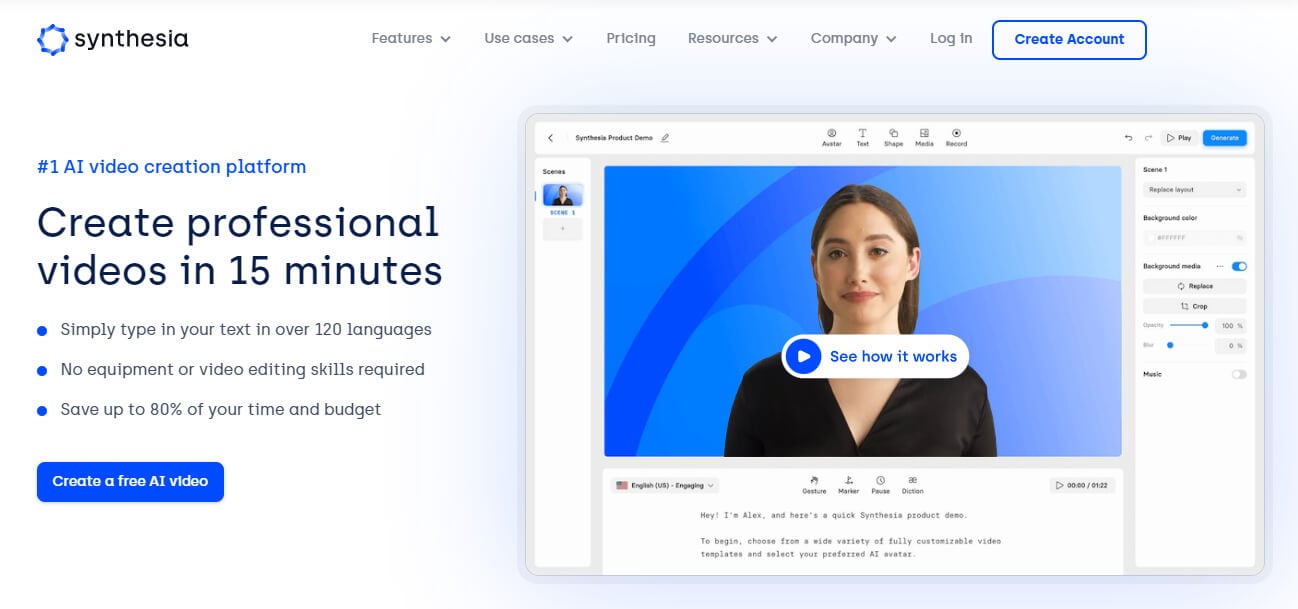
Task: Click the pencil icon to rename the project
Action: click(x=665, y=138)
